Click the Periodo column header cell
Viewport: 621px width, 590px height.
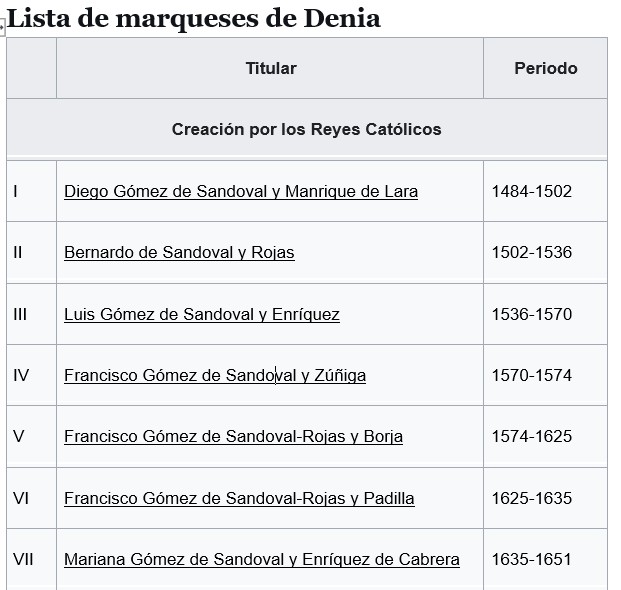(545, 69)
